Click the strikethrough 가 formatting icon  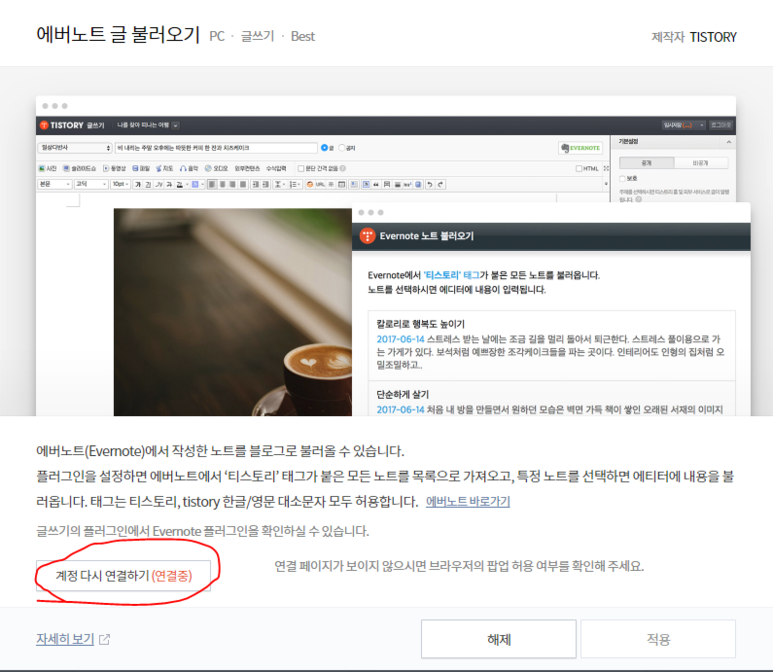(169, 184)
